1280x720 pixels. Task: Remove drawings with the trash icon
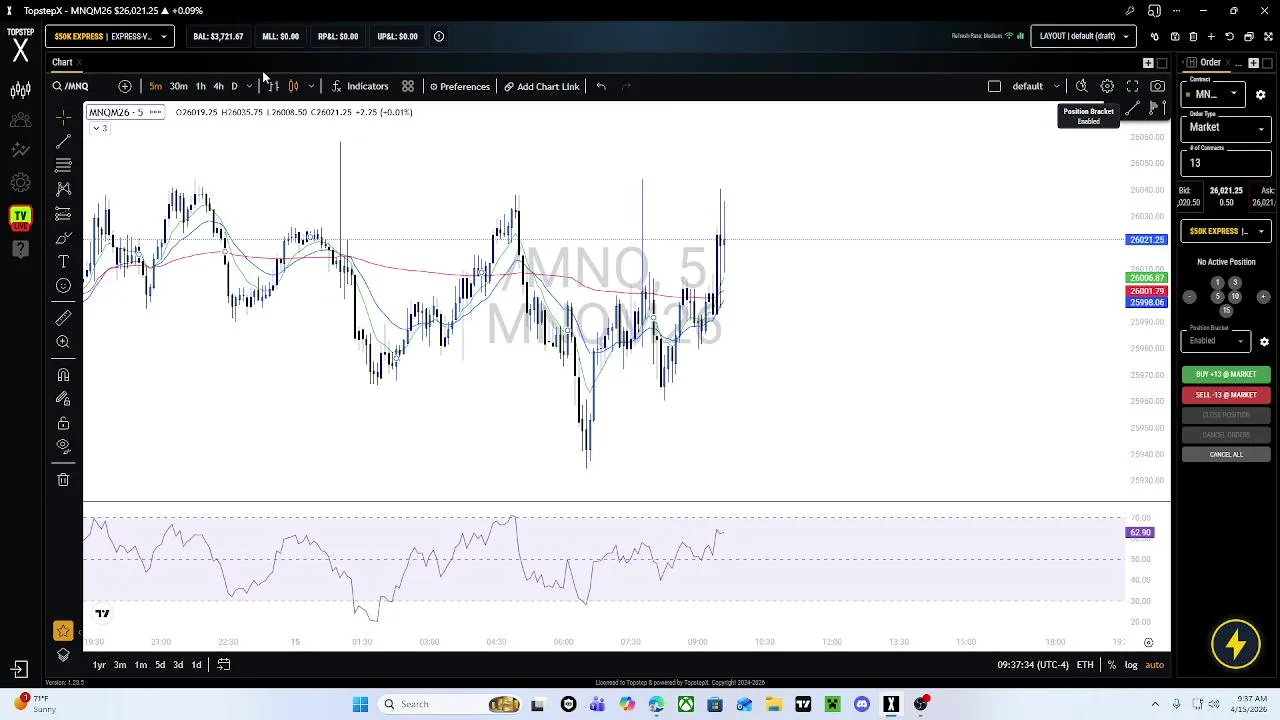pyautogui.click(x=63, y=480)
